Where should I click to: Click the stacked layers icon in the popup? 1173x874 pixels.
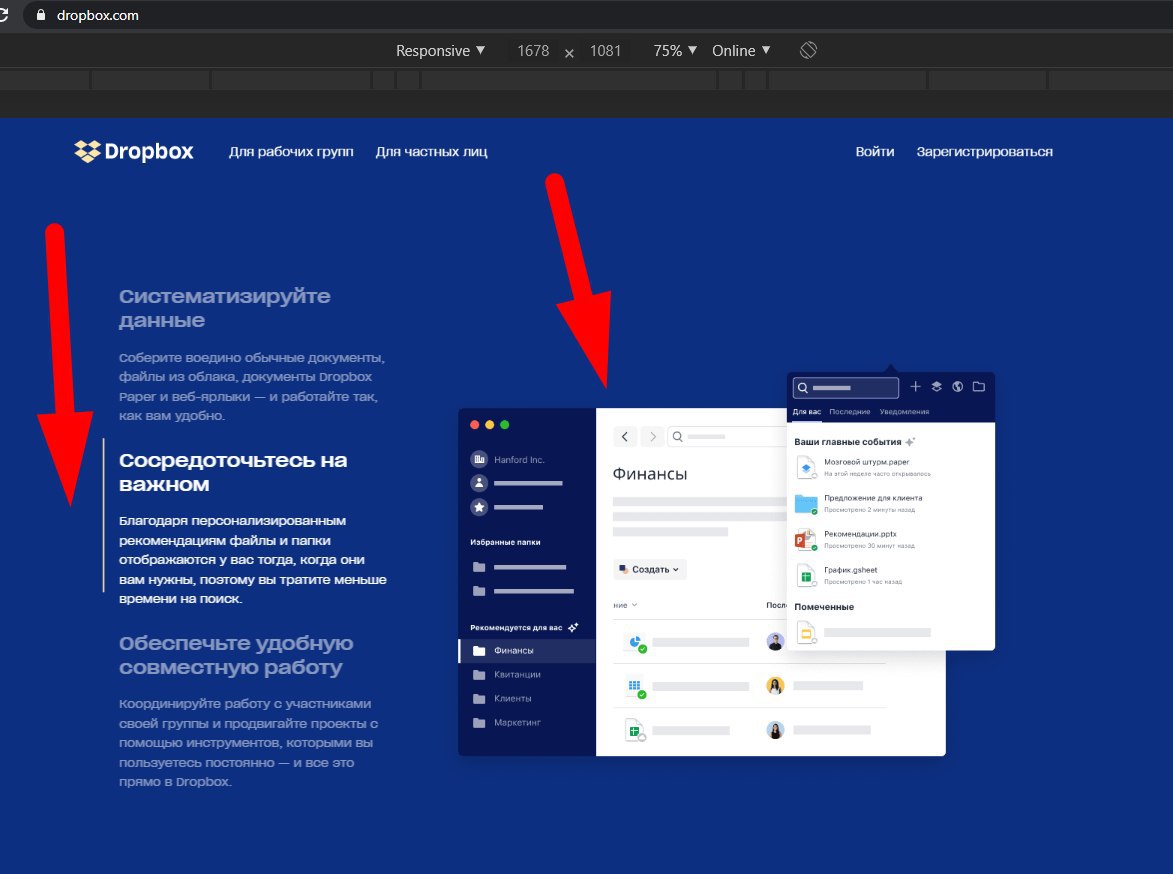coord(936,386)
